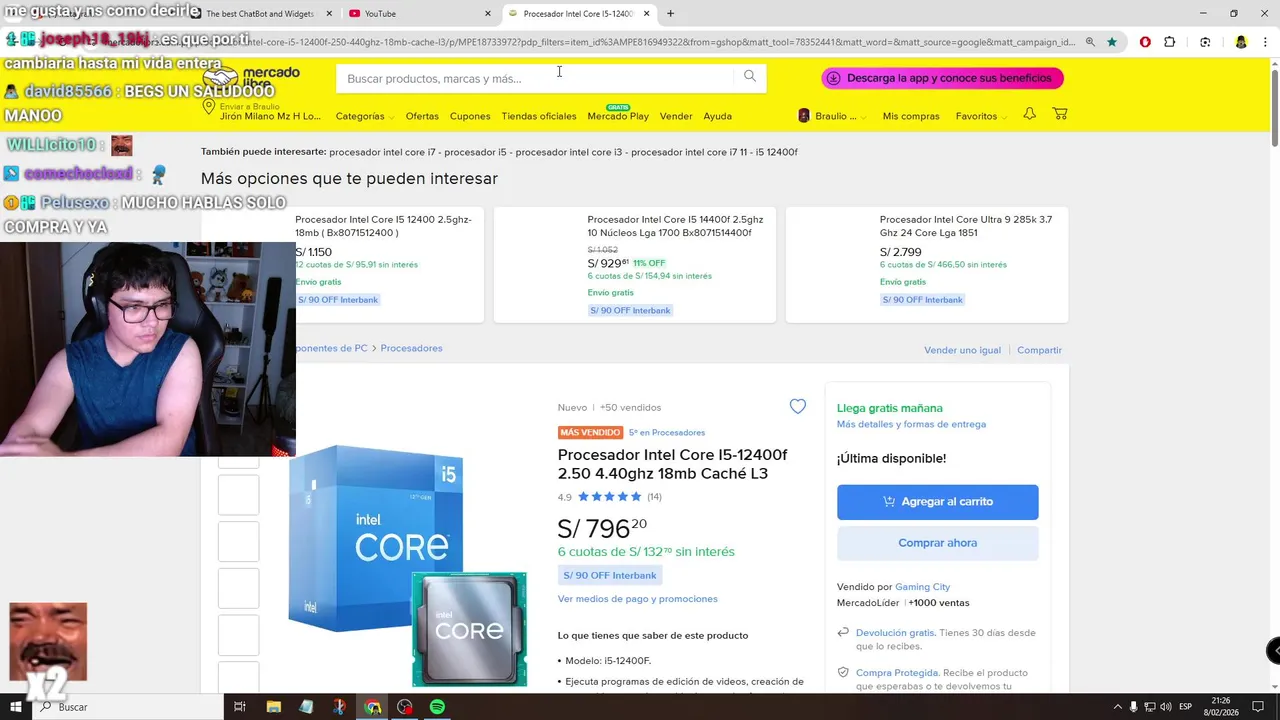Click Descarga la app banner button
This screenshot has height=720, width=1280.
click(942, 78)
